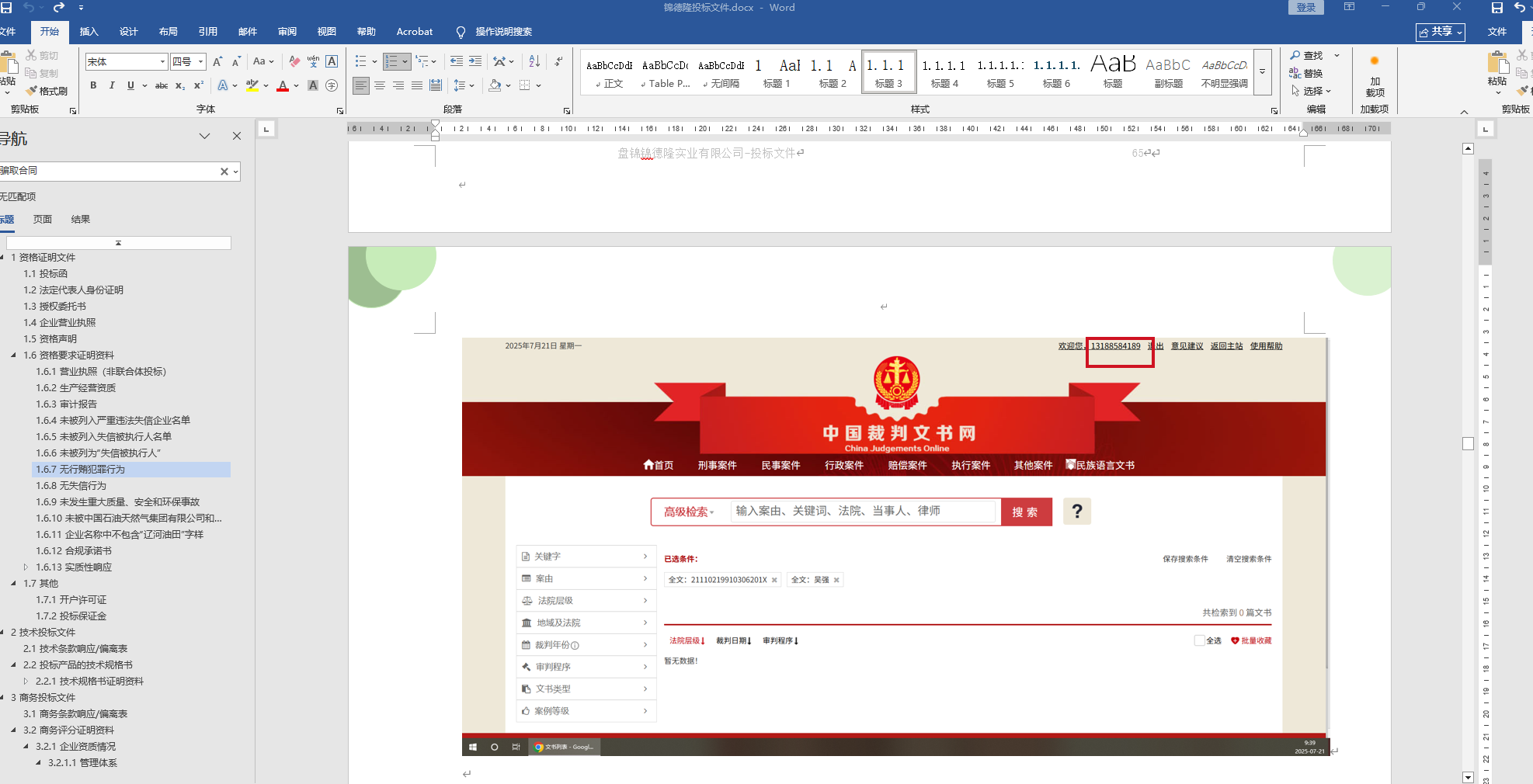Screen dimensions: 1533x784
Task: Align text to the left
Action: pos(361,85)
